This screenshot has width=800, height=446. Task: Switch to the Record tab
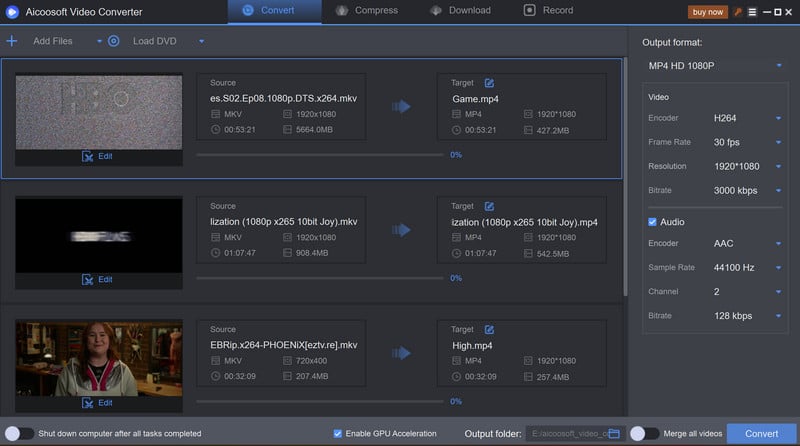(x=549, y=11)
